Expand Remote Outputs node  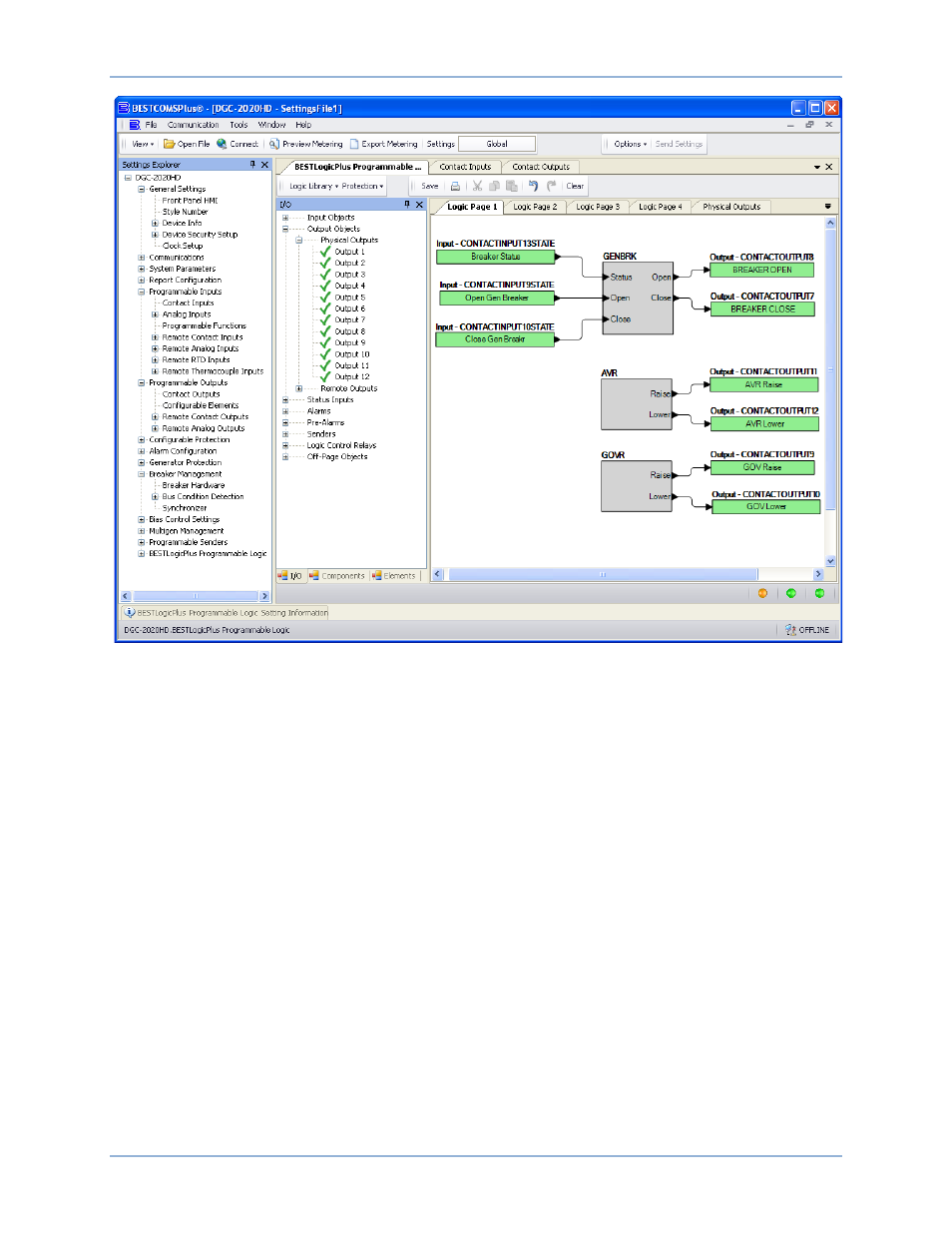pos(298,388)
